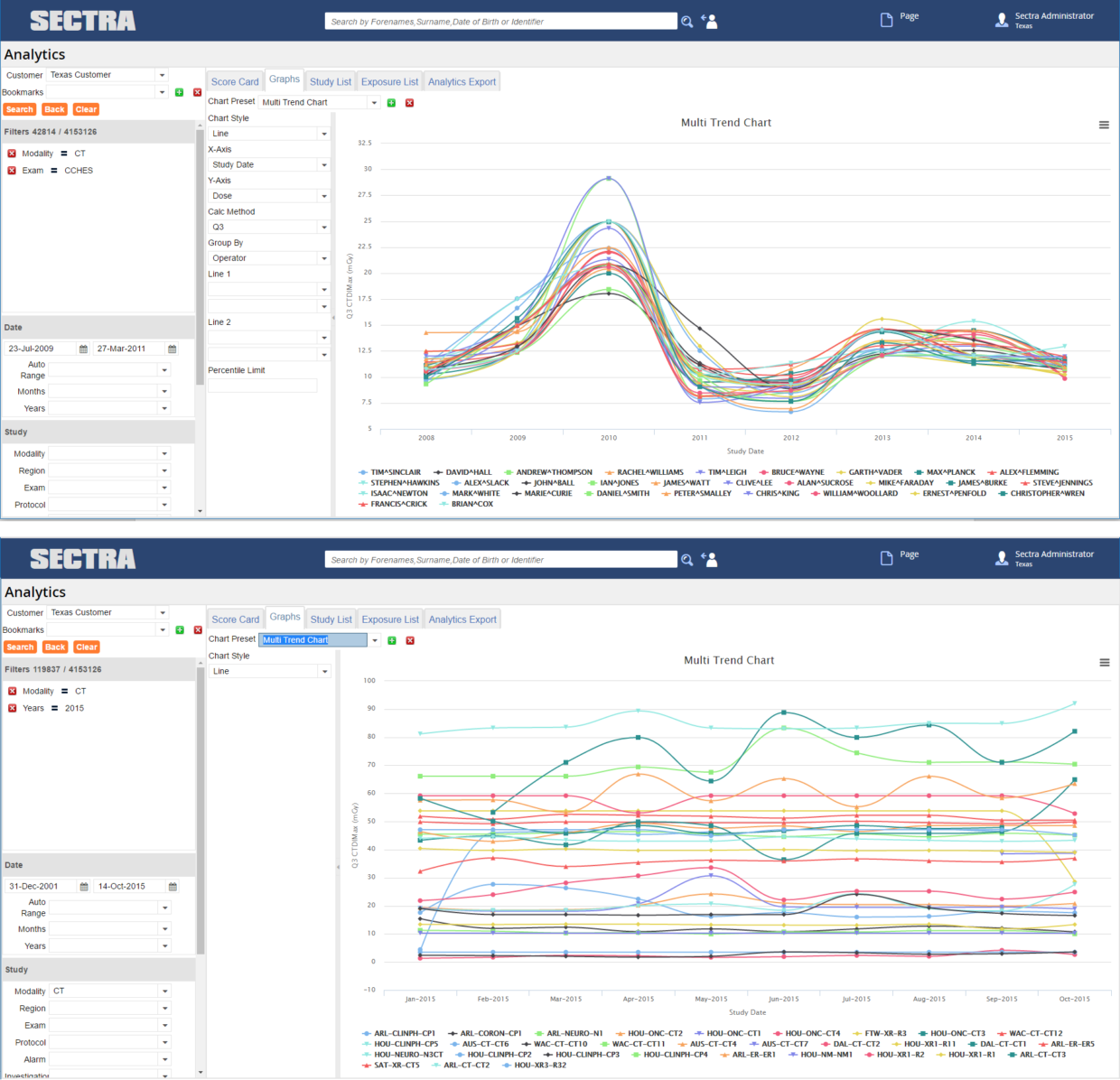Click the Page icon in the top bar
The width and height of the screenshot is (1120, 1080).
[886, 17]
